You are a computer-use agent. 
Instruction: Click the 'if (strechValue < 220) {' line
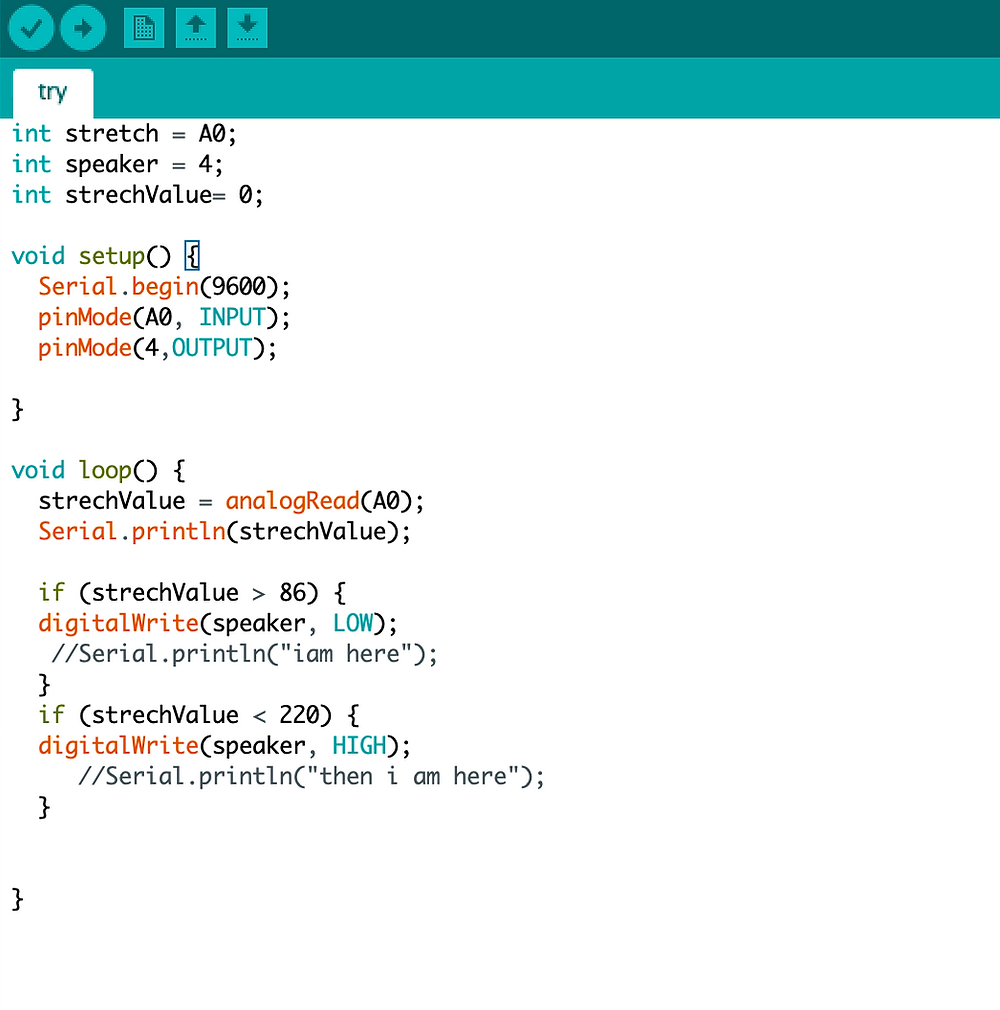[198, 715]
